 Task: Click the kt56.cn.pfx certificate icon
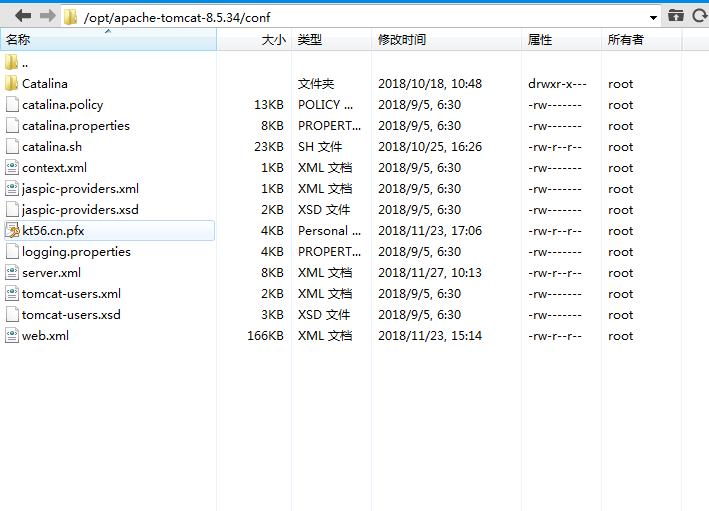(12, 231)
